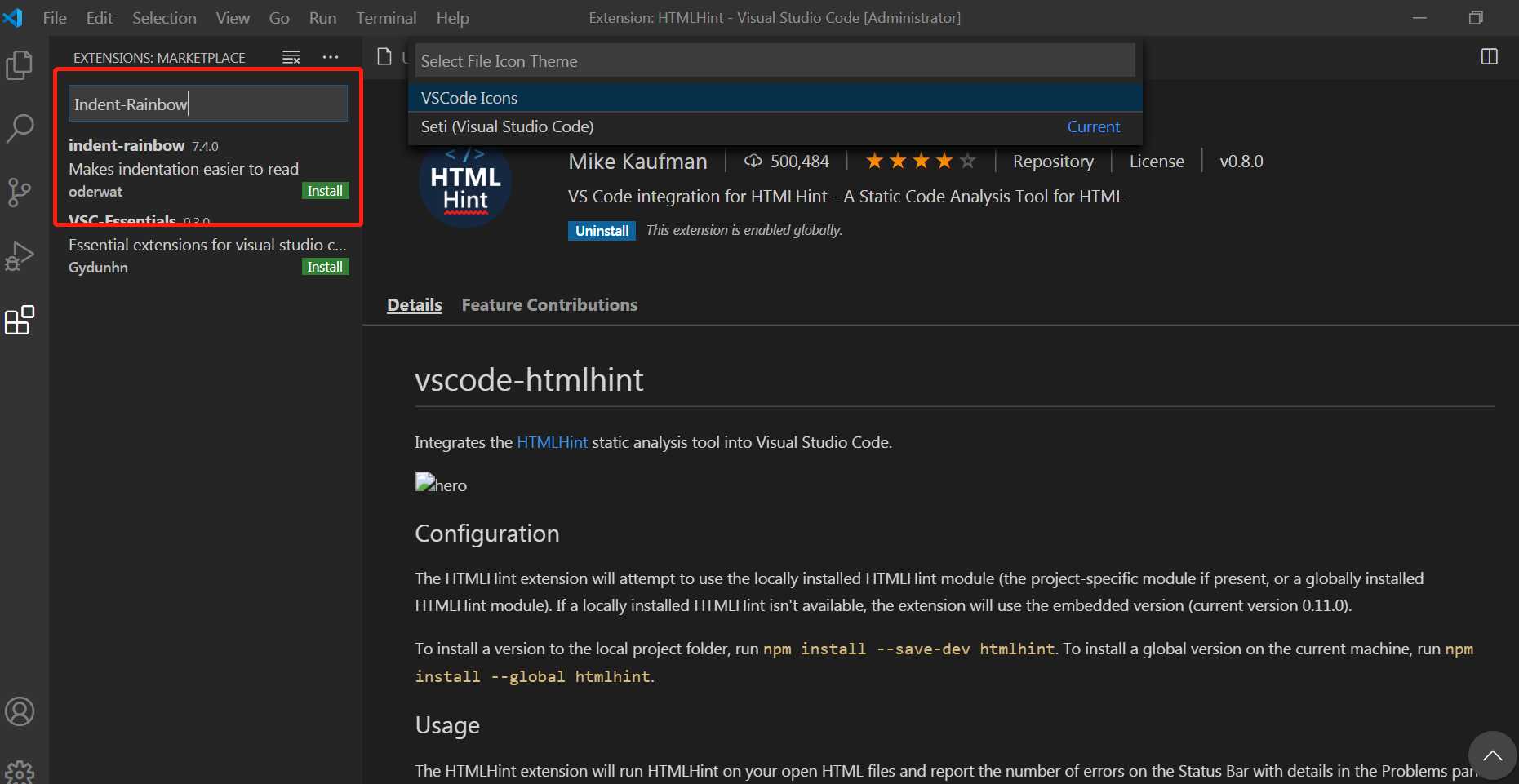Image resolution: width=1519 pixels, height=784 pixels.
Task: Click the v0.8.0 version label
Action: pos(1241,162)
